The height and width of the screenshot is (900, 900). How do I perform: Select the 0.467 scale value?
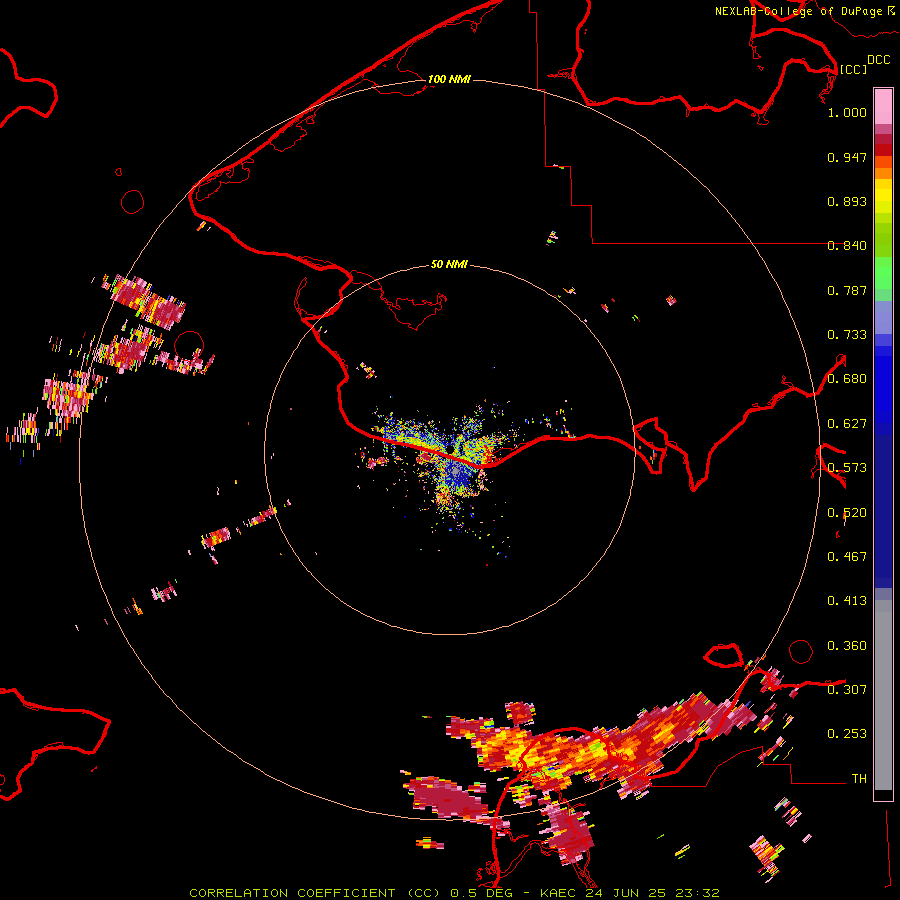click(847, 557)
